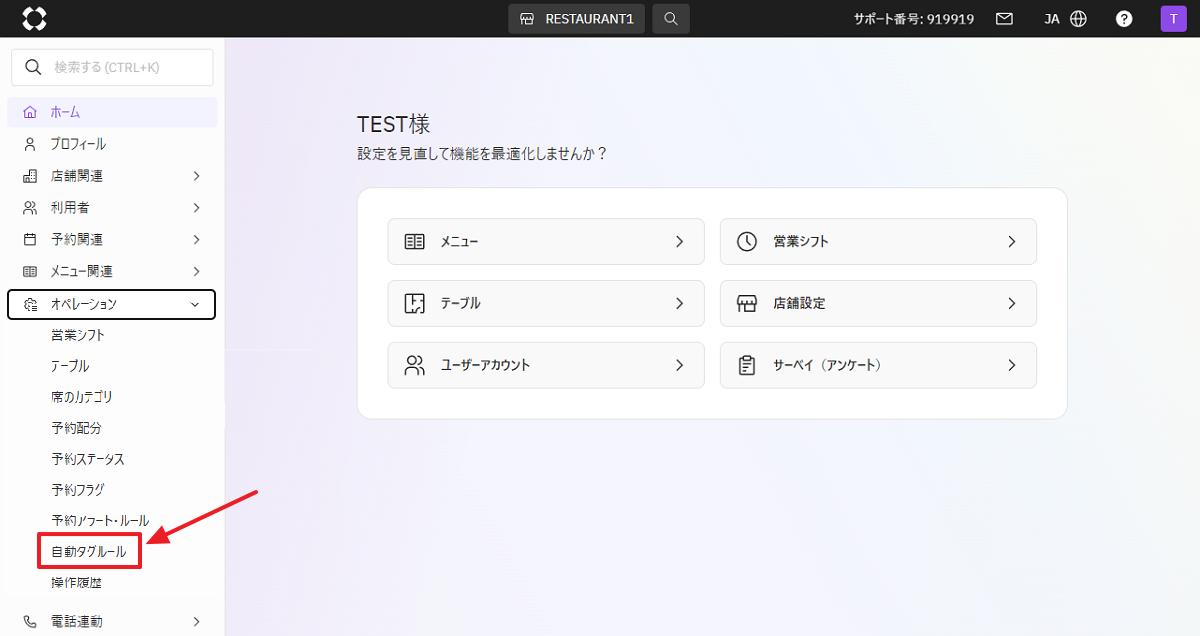Image resolution: width=1200 pixels, height=636 pixels.
Task: Click the 店舗関連 building icon
Action: pyautogui.click(x=30, y=176)
